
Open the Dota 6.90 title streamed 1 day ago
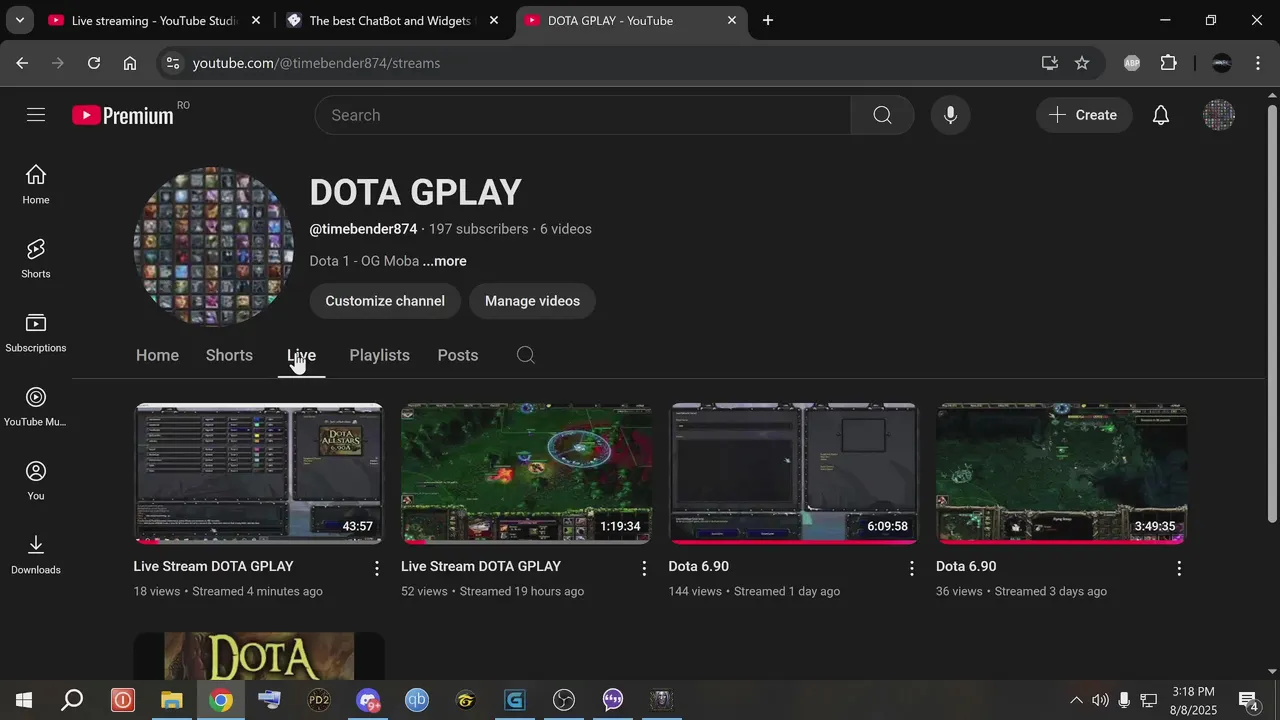(x=698, y=566)
